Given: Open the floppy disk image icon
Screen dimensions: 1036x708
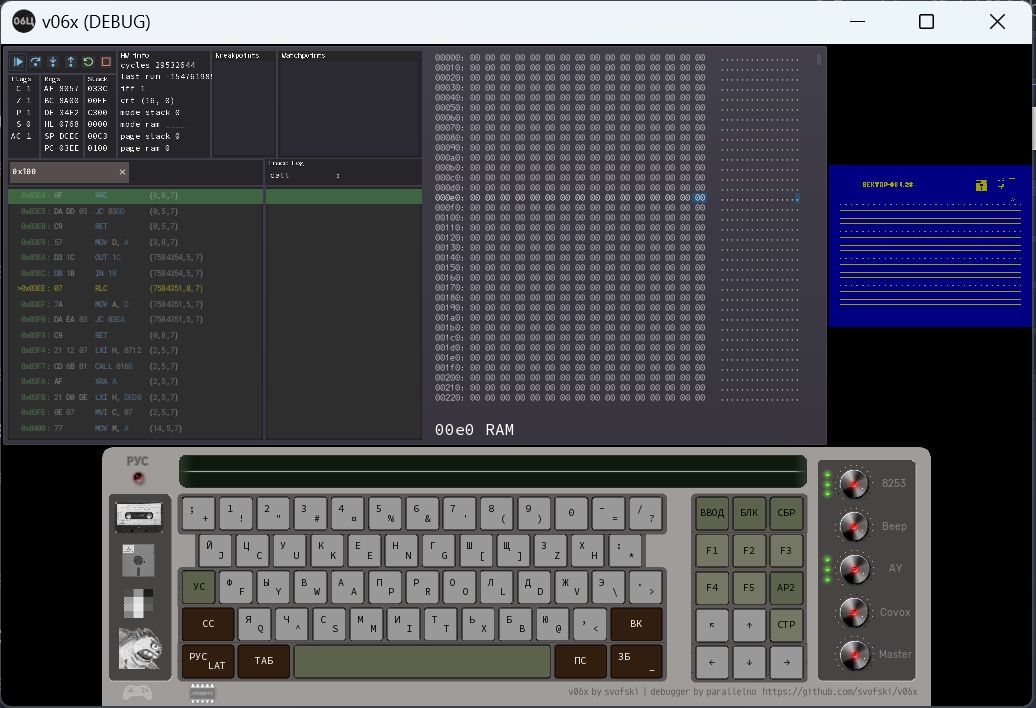Looking at the screenshot, I should (x=140, y=561).
